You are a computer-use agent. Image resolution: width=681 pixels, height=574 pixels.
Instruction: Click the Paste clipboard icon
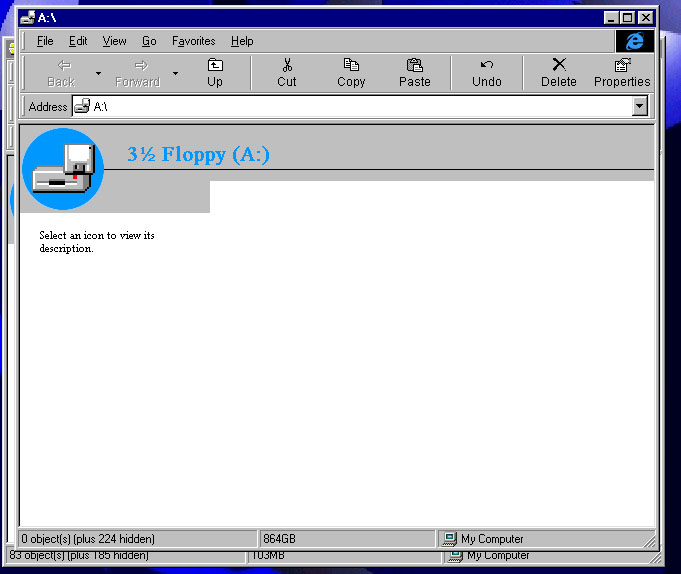(415, 65)
